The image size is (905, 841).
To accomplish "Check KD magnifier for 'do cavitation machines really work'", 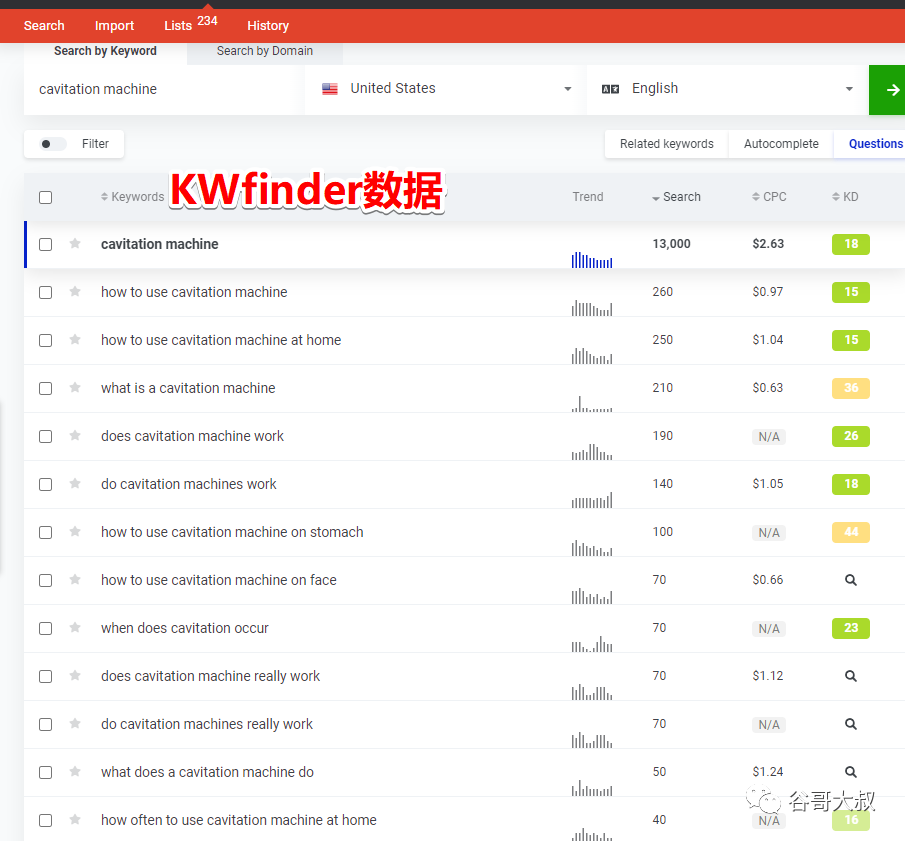I will [x=851, y=724].
